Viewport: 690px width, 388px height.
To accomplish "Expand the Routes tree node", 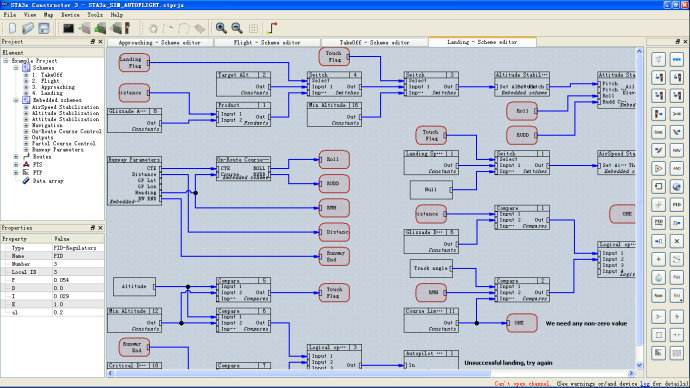I will click(16, 157).
